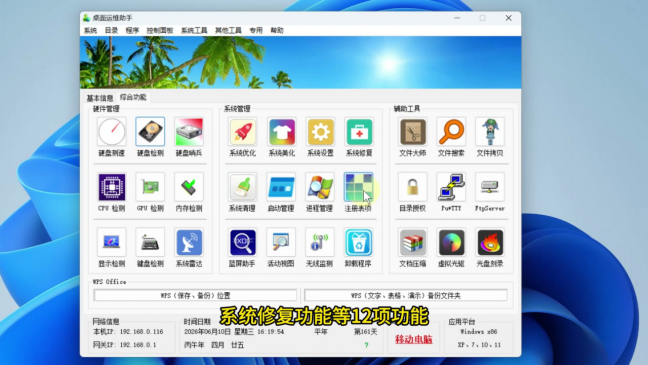Open the 注册表项 registry icon
Screen dimensions: 648x365
click(359, 187)
